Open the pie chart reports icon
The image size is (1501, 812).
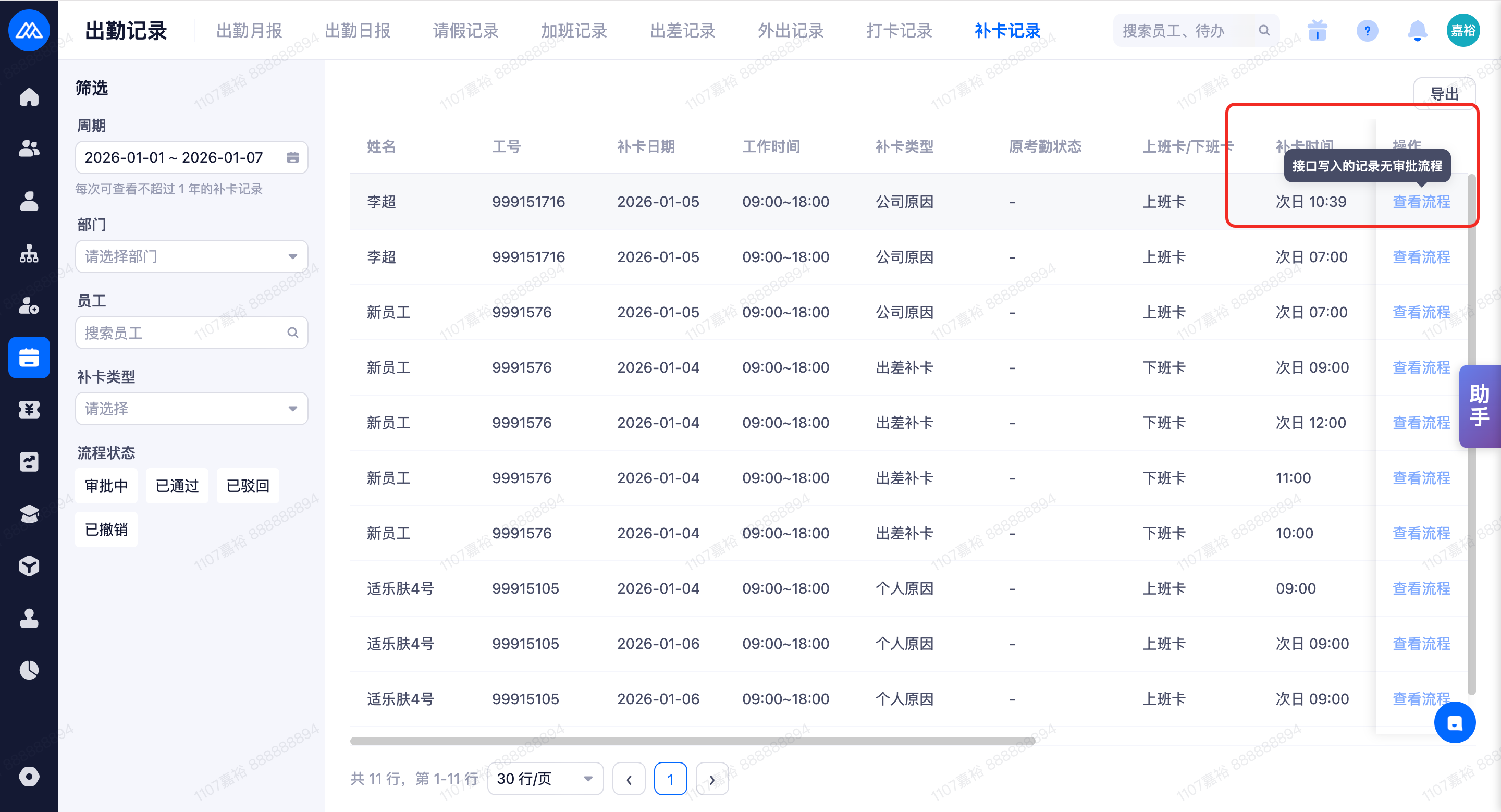click(29, 670)
